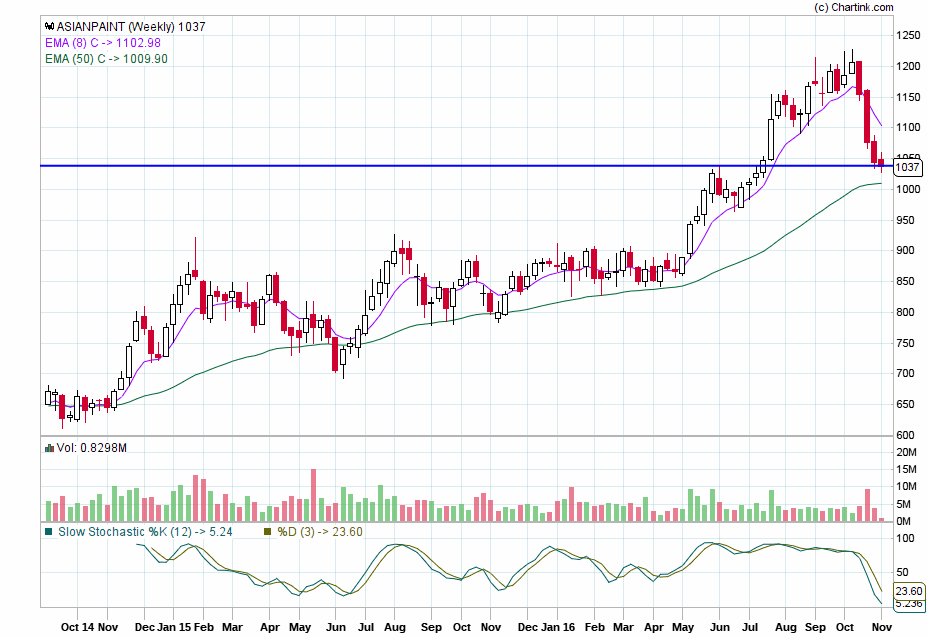
Task: Click the 100 stochastic axis label
Action: pos(905,539)
